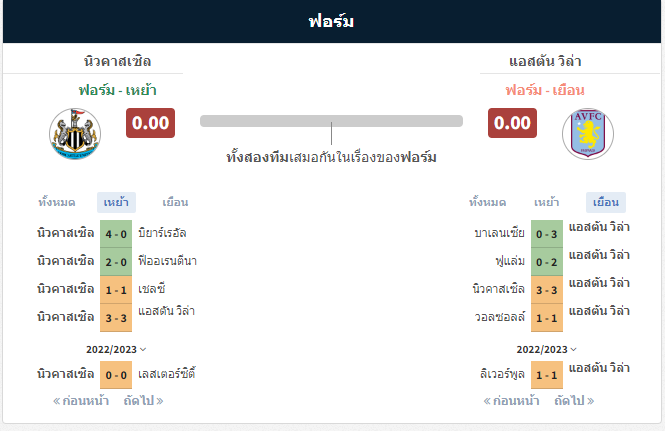Click Newcastle's red 0.00 form score badge
Image resolution: width=665 pixels, height=431 pixels.
[150, 123]
